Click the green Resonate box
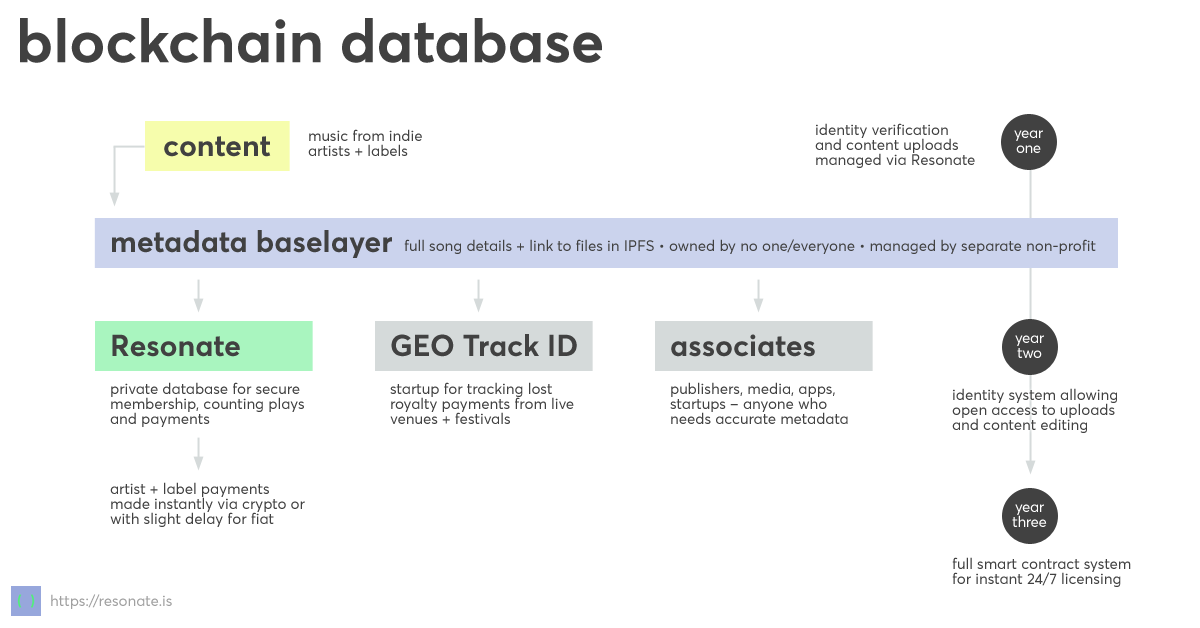The image size is (1200, 628). (x=204, y=346)
